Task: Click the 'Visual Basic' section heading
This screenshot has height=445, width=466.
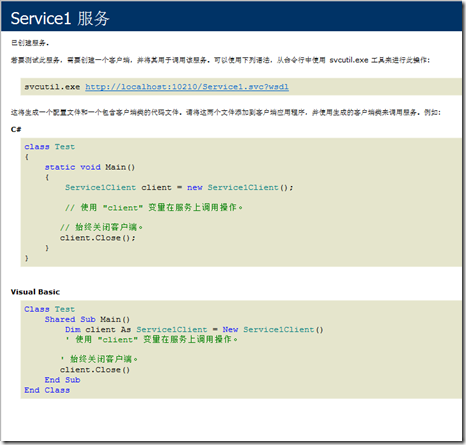Action: [35, 292]
